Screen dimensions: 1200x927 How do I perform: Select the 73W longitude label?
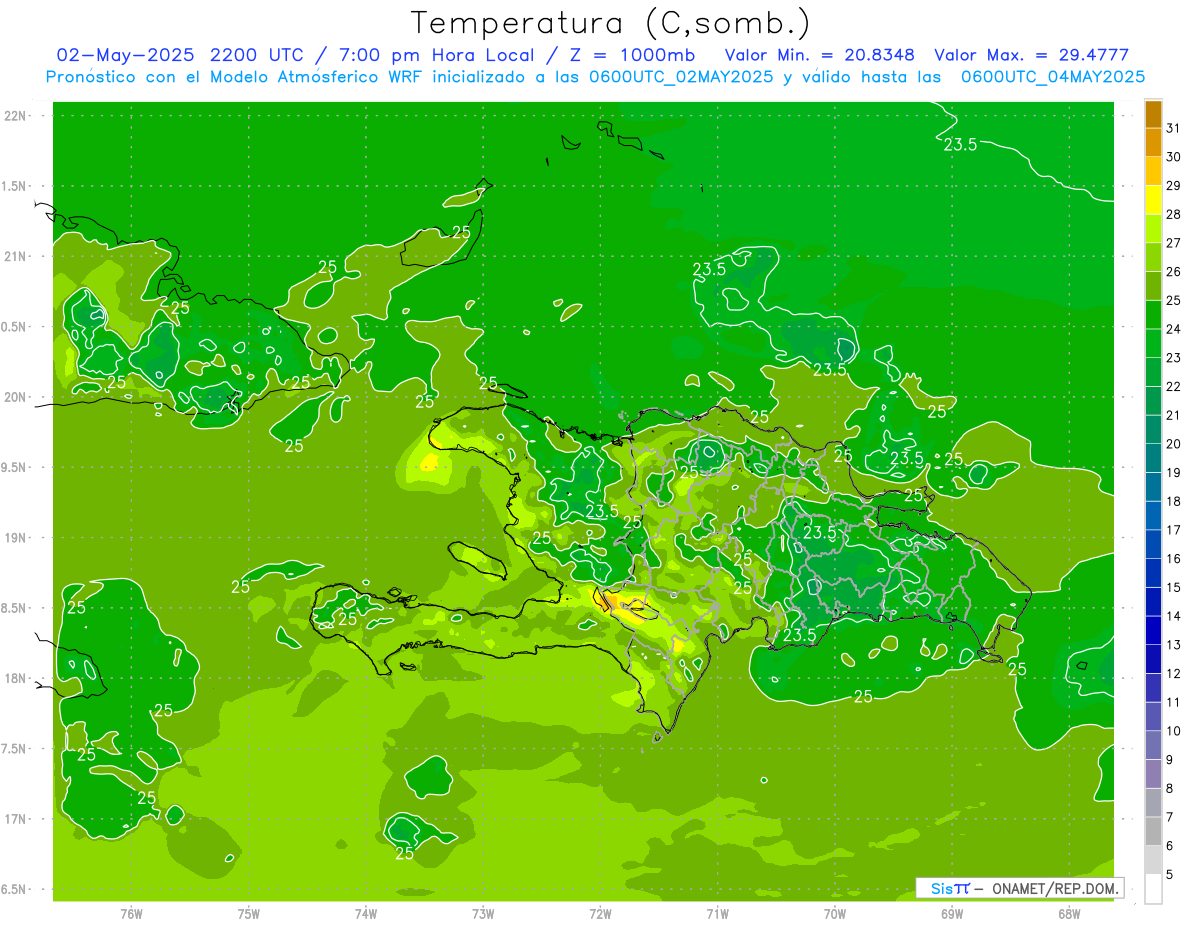pyautogui.click(x=483, y=914)
